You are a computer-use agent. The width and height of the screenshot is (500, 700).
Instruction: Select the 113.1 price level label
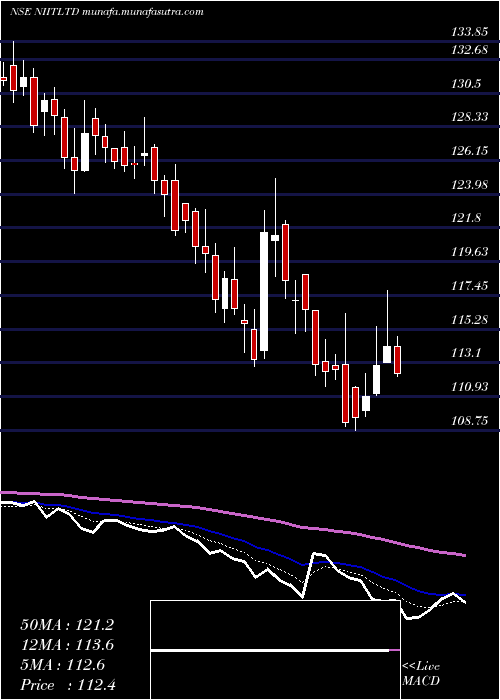(466, 353)
